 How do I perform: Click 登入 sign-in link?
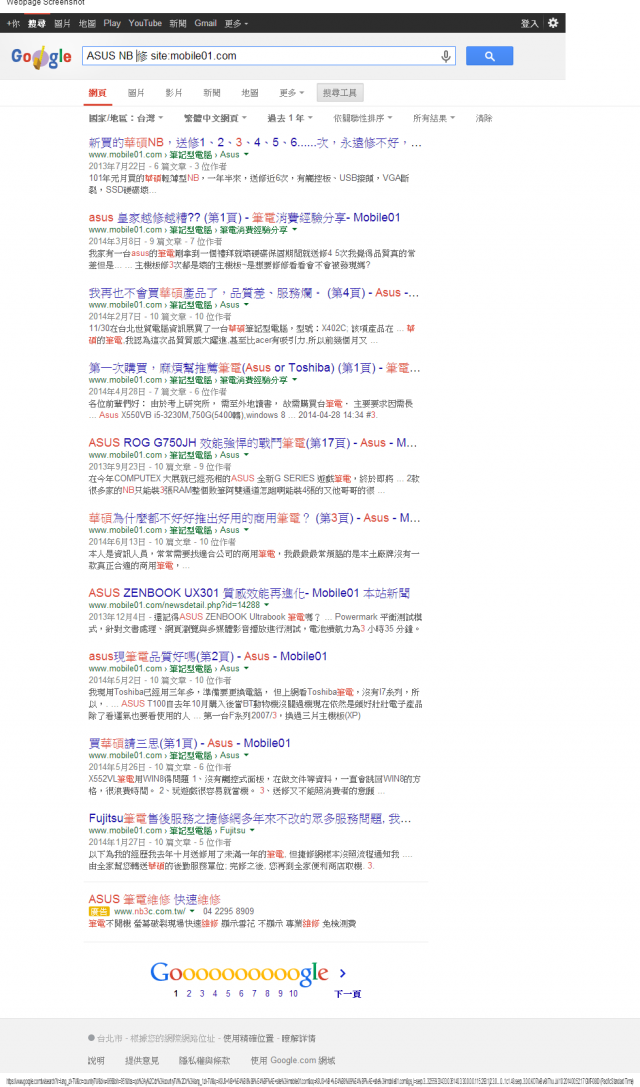pyautogui.click(x=530, y=24)
